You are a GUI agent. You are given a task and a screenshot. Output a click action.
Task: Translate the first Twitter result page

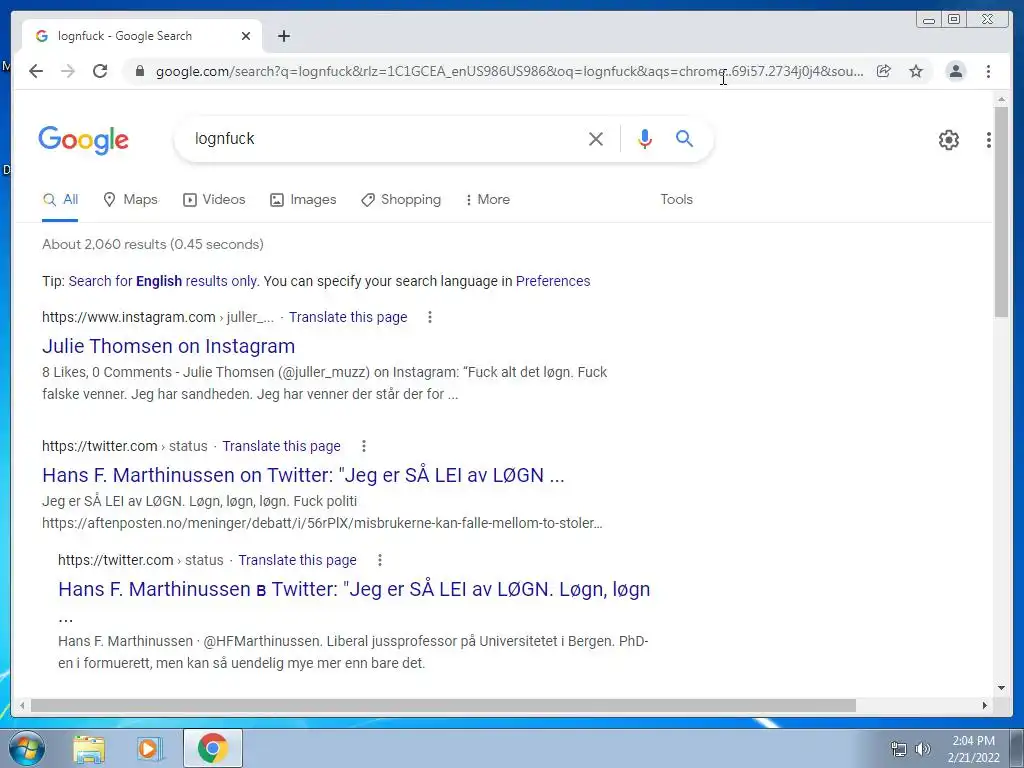281,447
